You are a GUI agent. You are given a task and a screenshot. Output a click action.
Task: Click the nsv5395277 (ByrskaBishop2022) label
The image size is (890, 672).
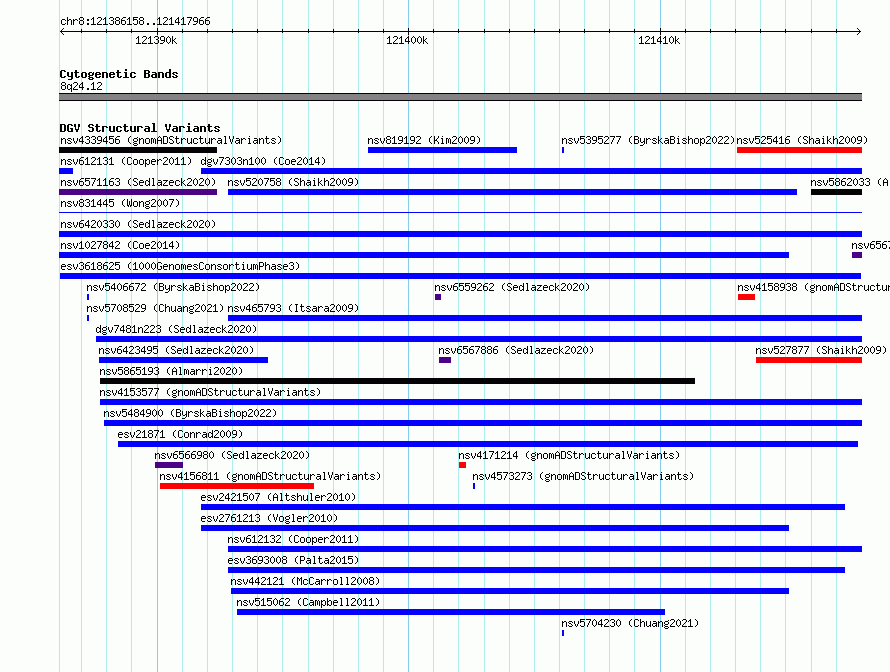(648, 140)
